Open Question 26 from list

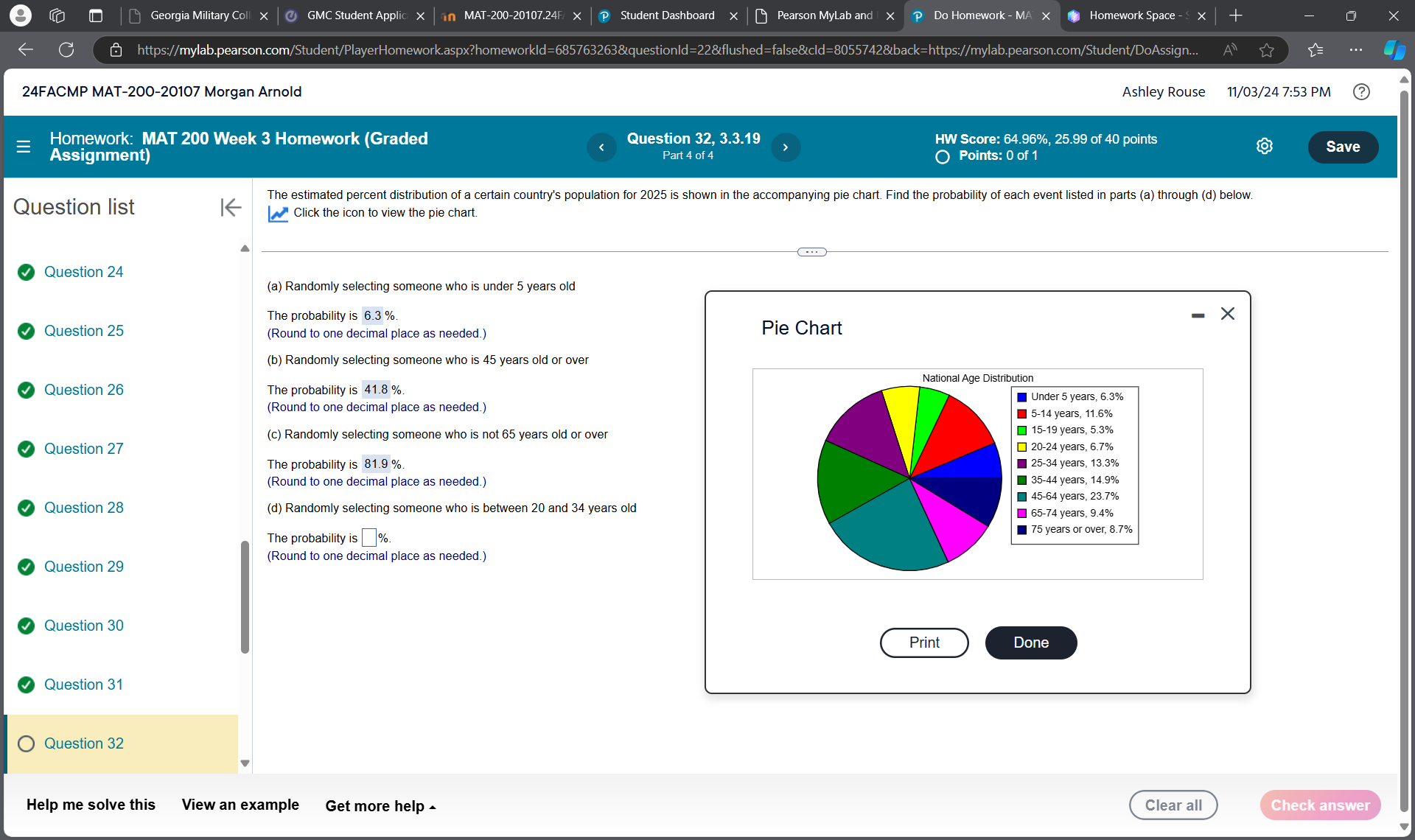click(x=83, y=390)
